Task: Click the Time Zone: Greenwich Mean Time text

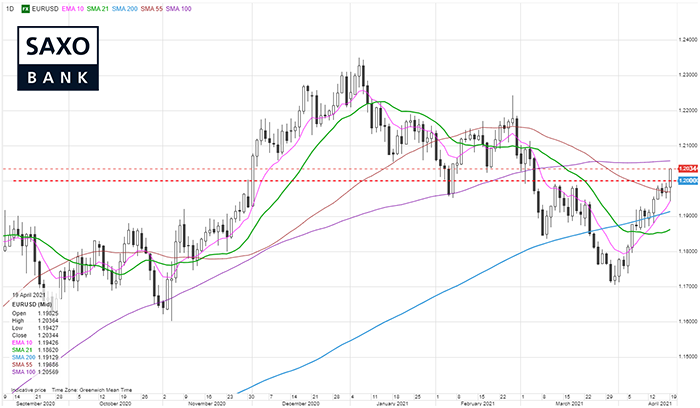Action: 92,390
